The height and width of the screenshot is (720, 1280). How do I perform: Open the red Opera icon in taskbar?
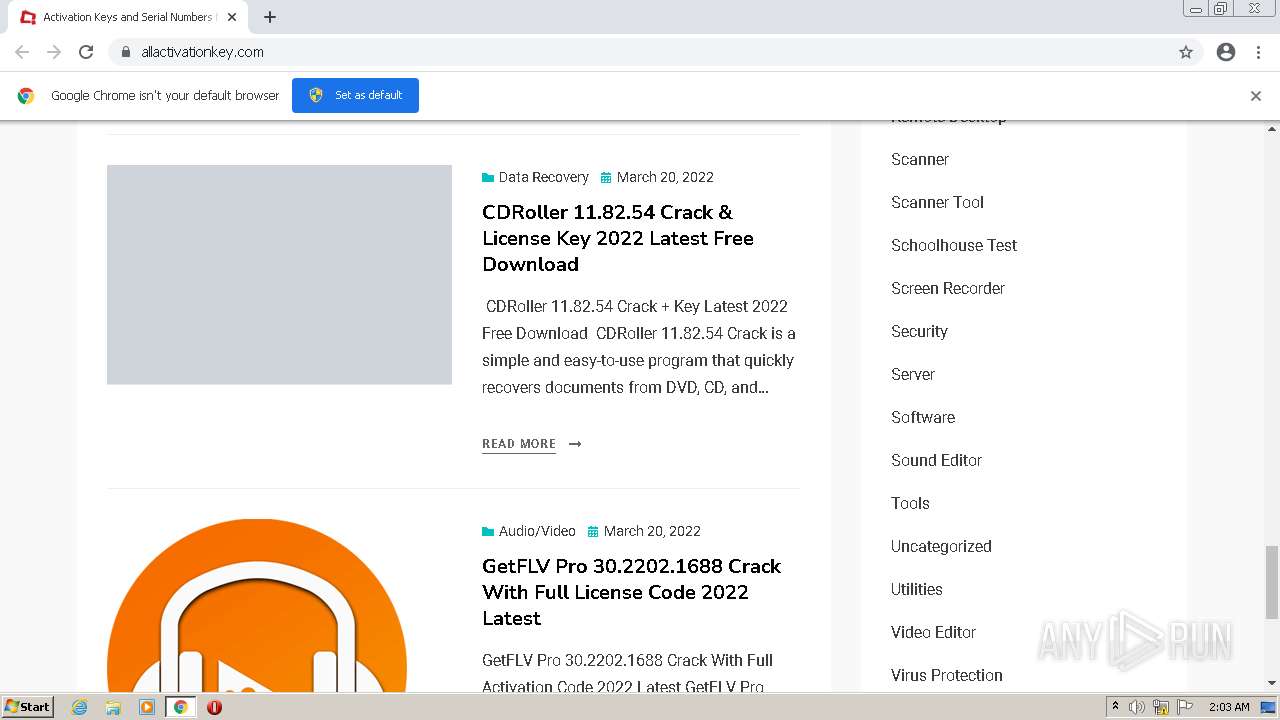[214, 707]
